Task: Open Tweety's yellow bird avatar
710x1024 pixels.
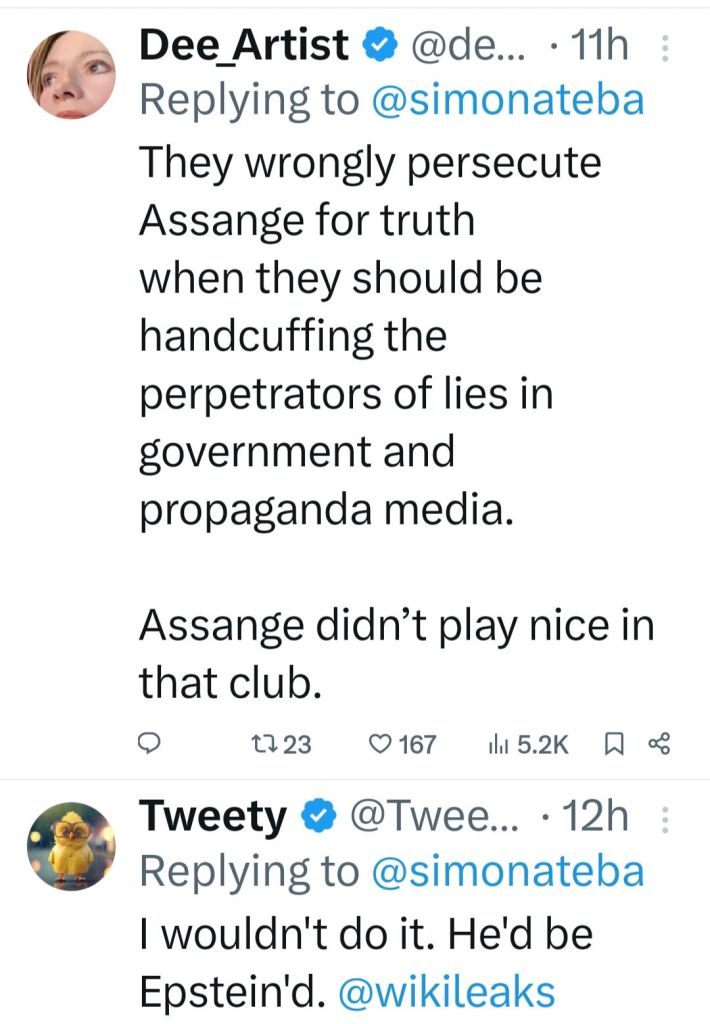Action: (70, 846)
